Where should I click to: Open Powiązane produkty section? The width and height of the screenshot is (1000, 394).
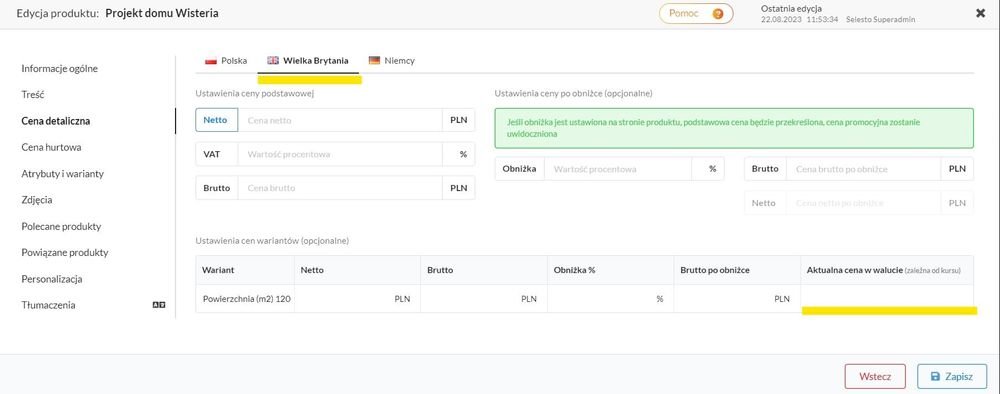pos(64,252)
